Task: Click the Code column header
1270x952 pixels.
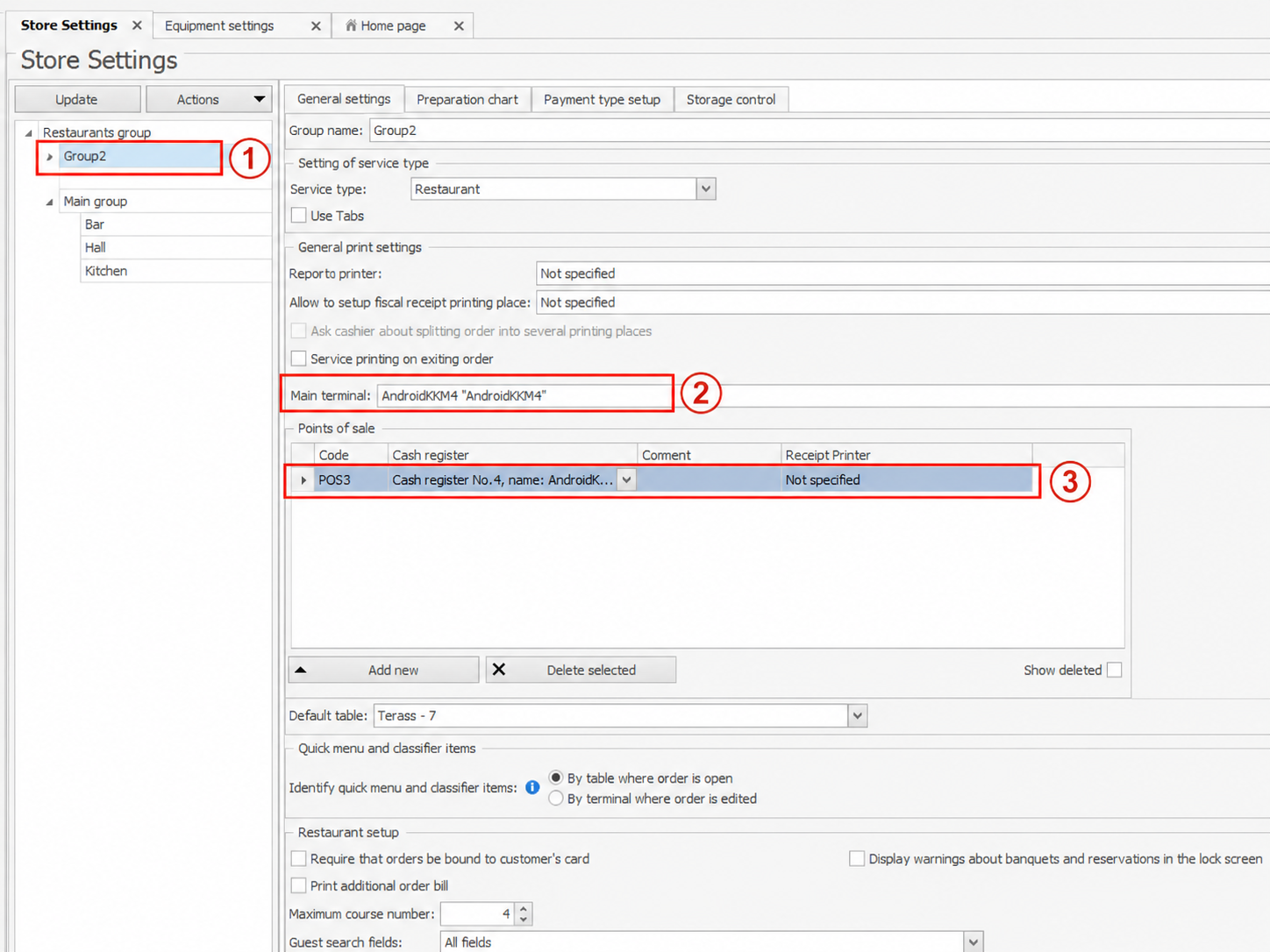Action: [351, 455]
